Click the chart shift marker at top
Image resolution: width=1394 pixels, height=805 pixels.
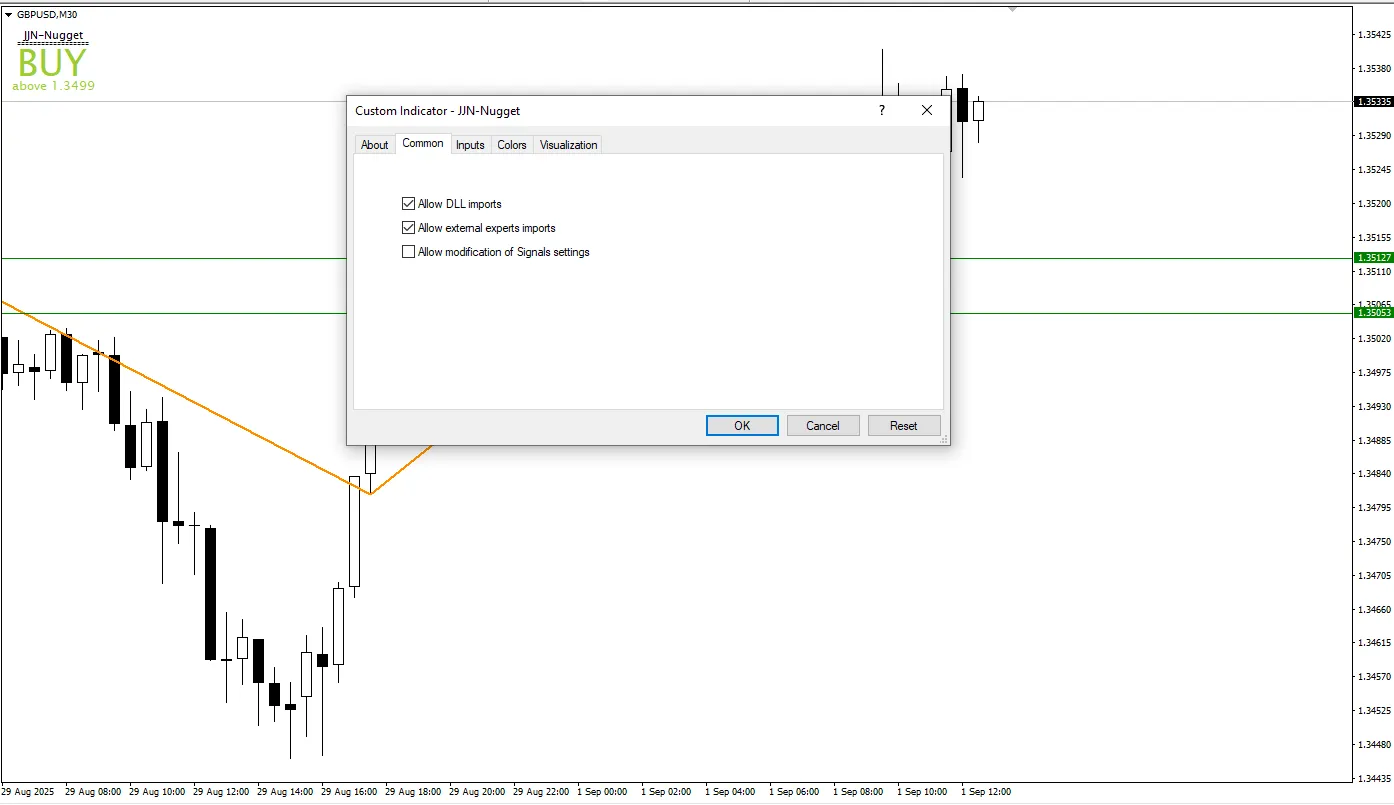1012,9
